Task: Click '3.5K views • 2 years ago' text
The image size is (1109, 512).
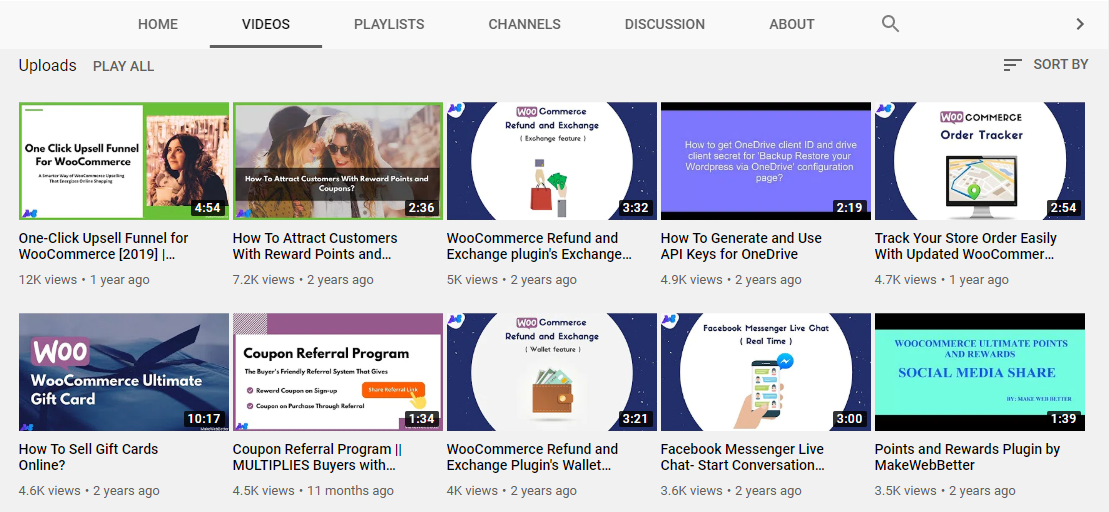Action: 946,491
